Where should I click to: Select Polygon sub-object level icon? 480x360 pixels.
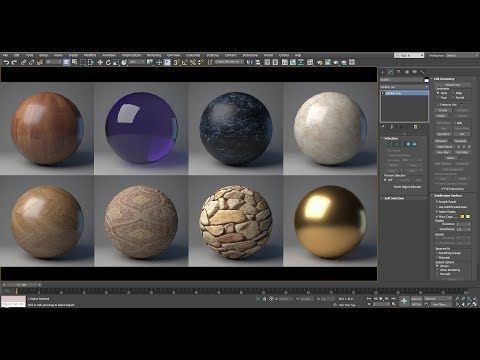coord(408,144)
